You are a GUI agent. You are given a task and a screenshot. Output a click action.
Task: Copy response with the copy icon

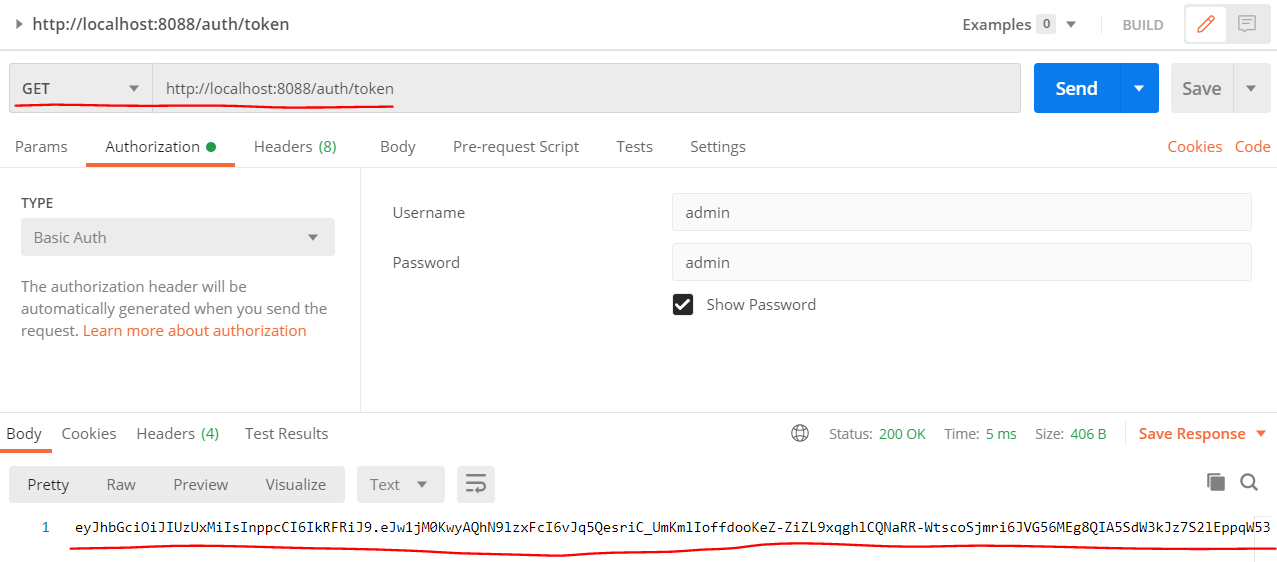click(x=1216, y=482)
